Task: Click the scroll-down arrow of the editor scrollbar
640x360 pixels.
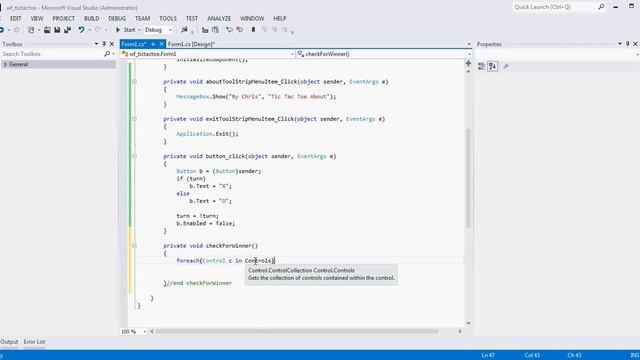Action: 468,323
